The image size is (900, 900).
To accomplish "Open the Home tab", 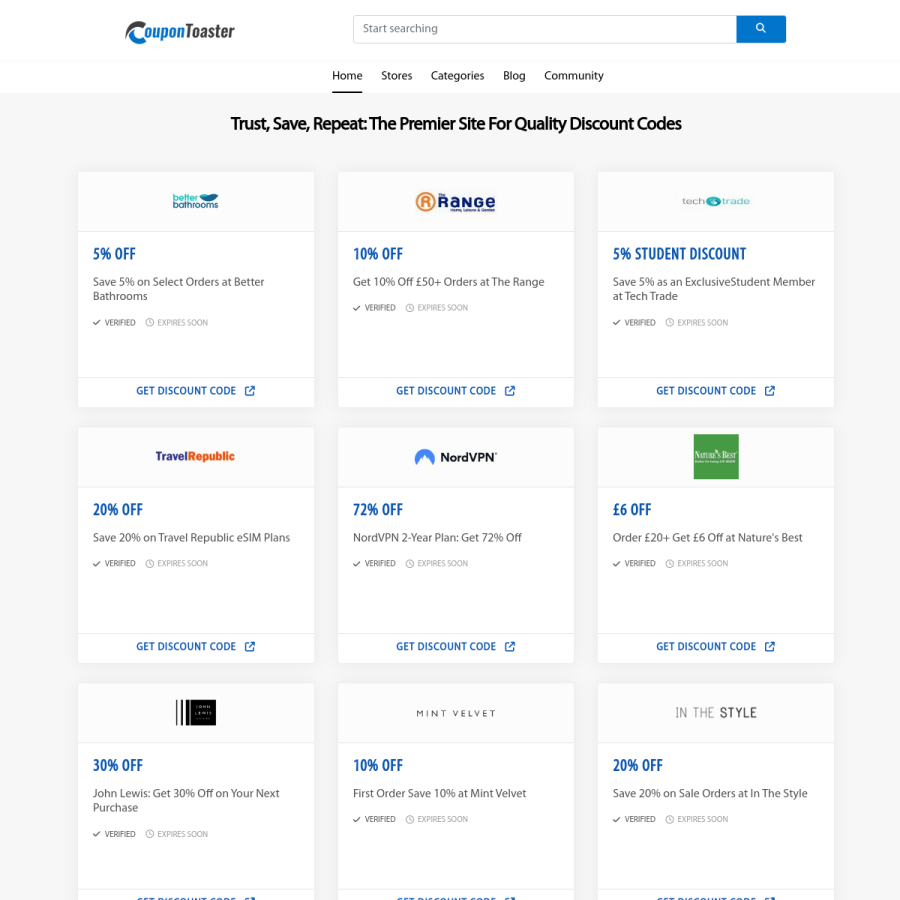I will [347, 76].
